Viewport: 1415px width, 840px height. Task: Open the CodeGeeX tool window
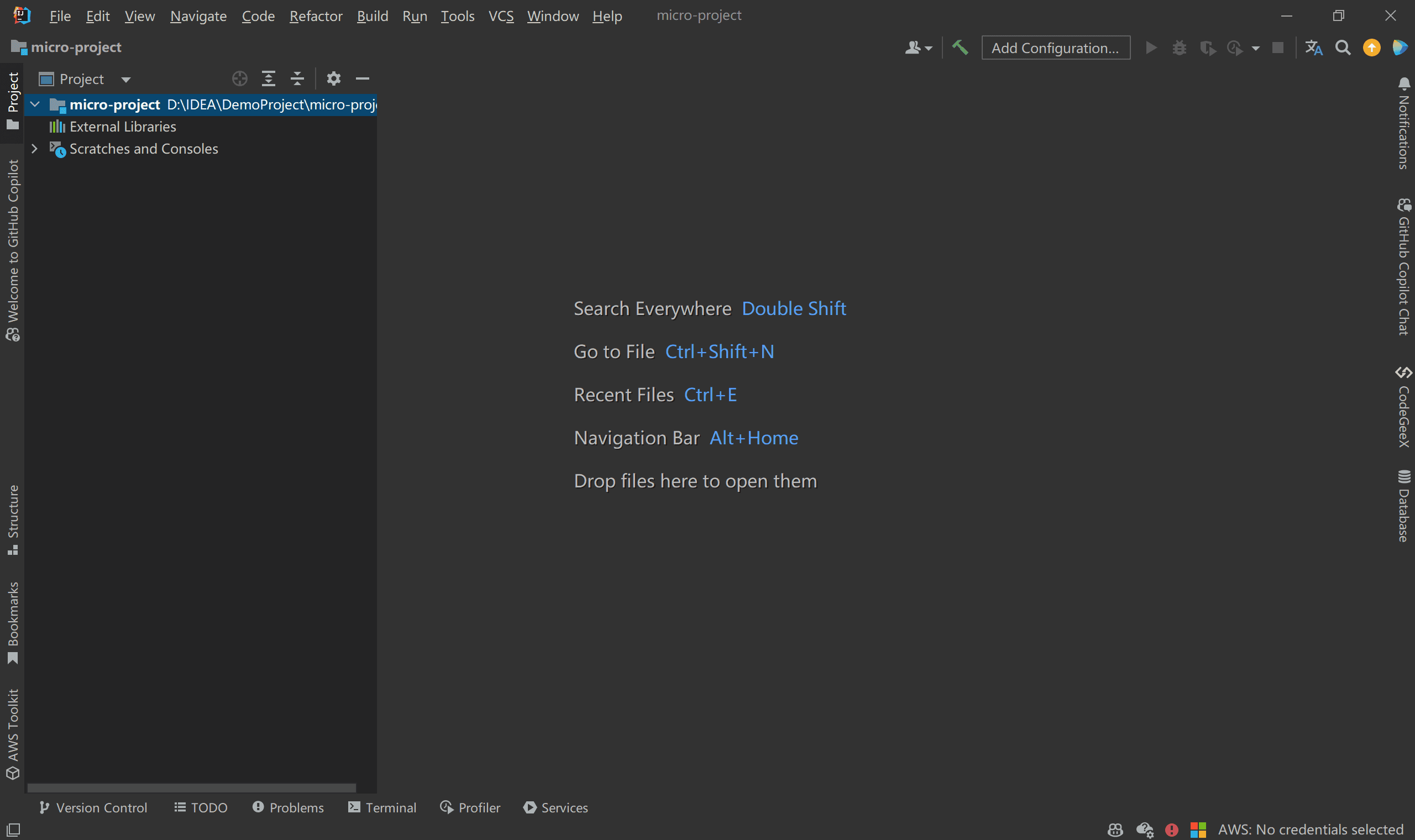[1404, 407]
